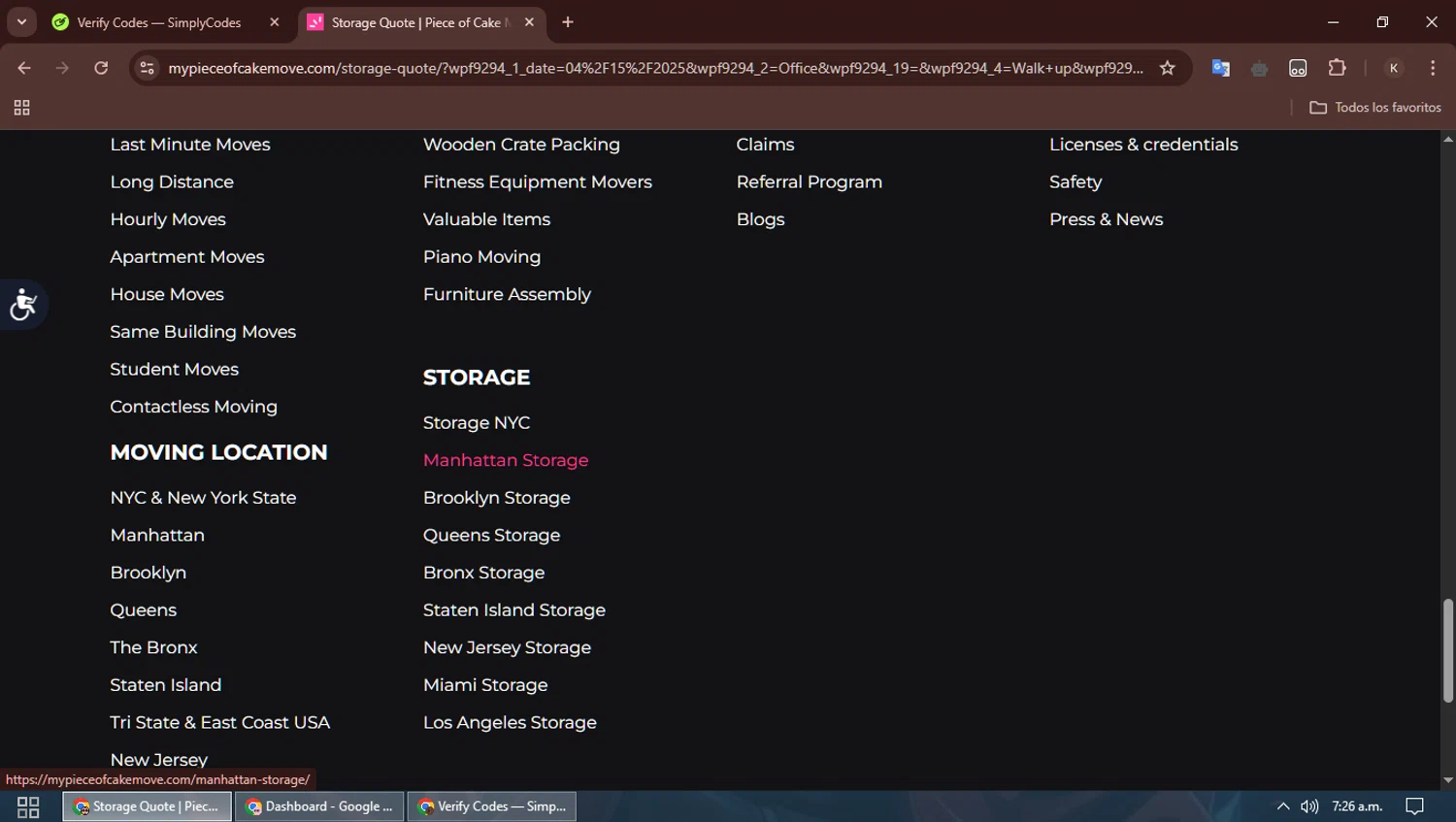
Task: Open Tri State & East Coast USA link
Action: tap(220, 723)
